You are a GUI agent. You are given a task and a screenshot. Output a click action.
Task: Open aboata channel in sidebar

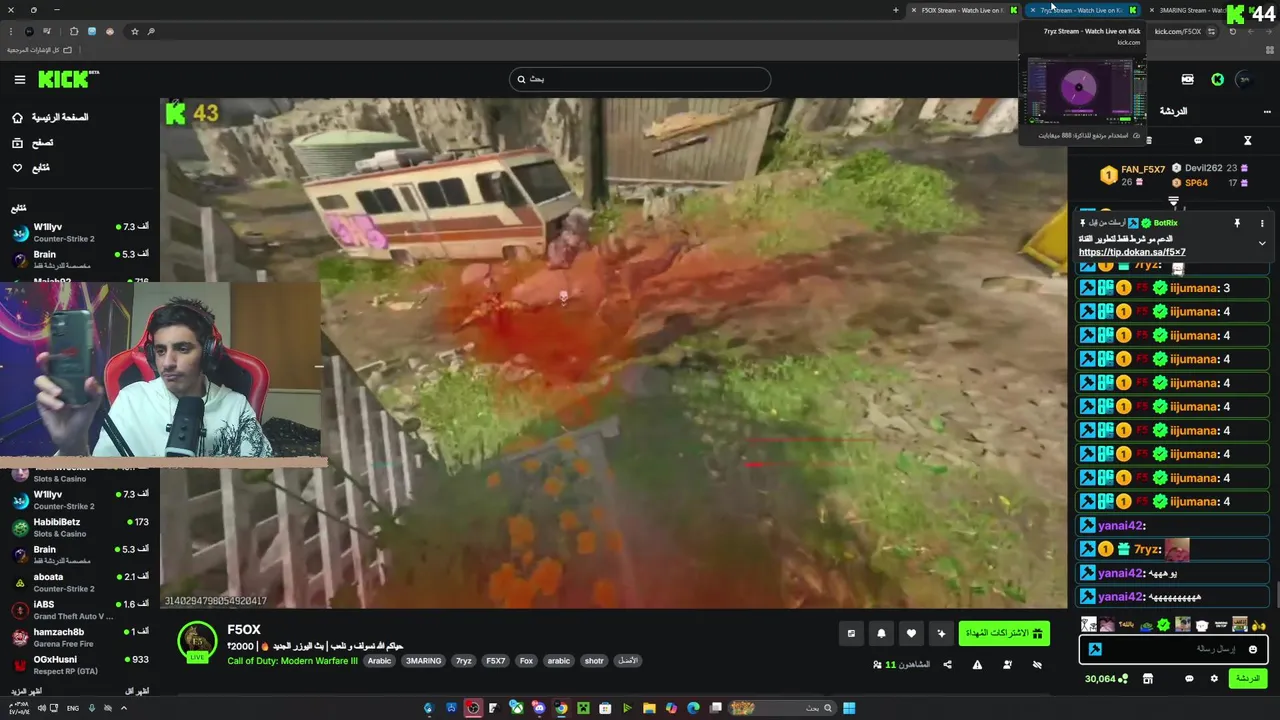tap(80, 582)
